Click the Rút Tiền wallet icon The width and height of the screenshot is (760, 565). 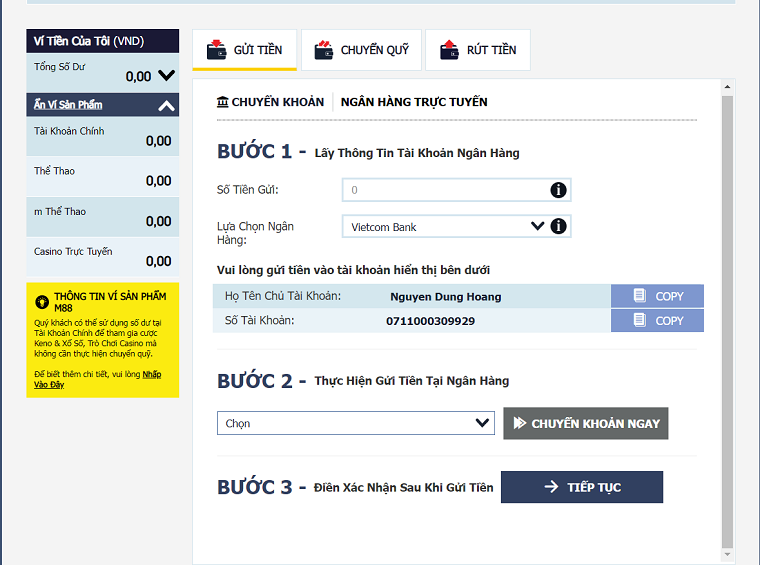(x=449, y=49)
